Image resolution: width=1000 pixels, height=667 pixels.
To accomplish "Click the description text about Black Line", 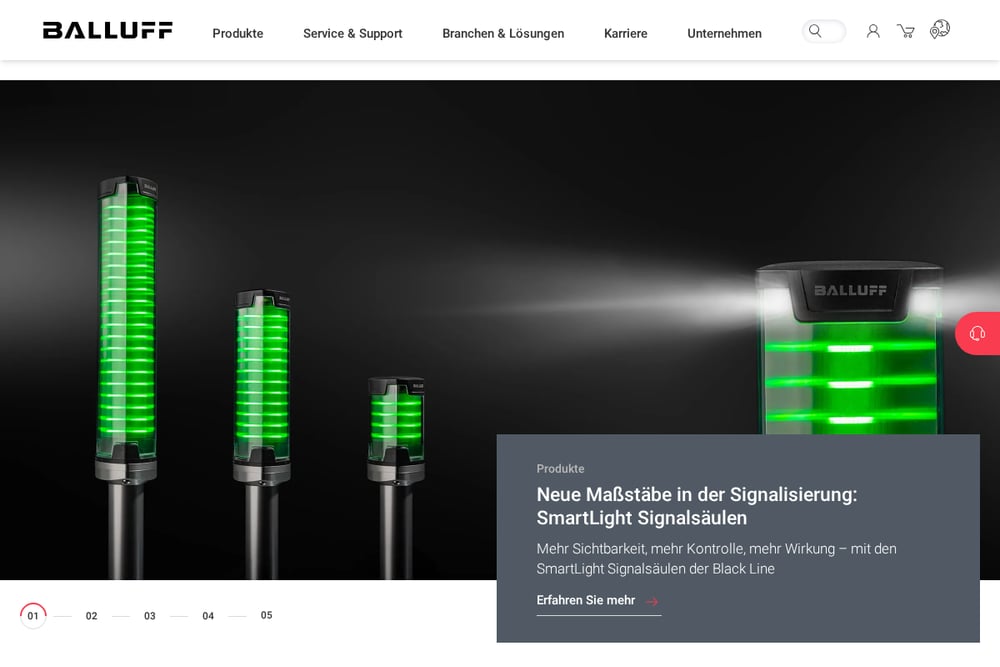I will [716, 559].
